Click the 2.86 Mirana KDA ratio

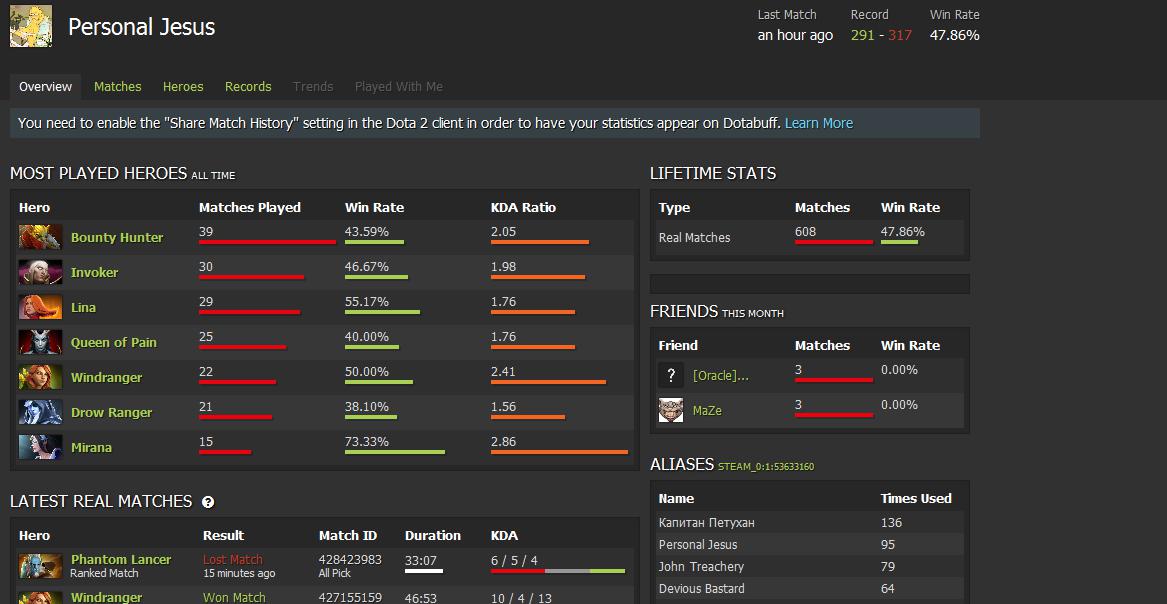[x=503, y=441]
